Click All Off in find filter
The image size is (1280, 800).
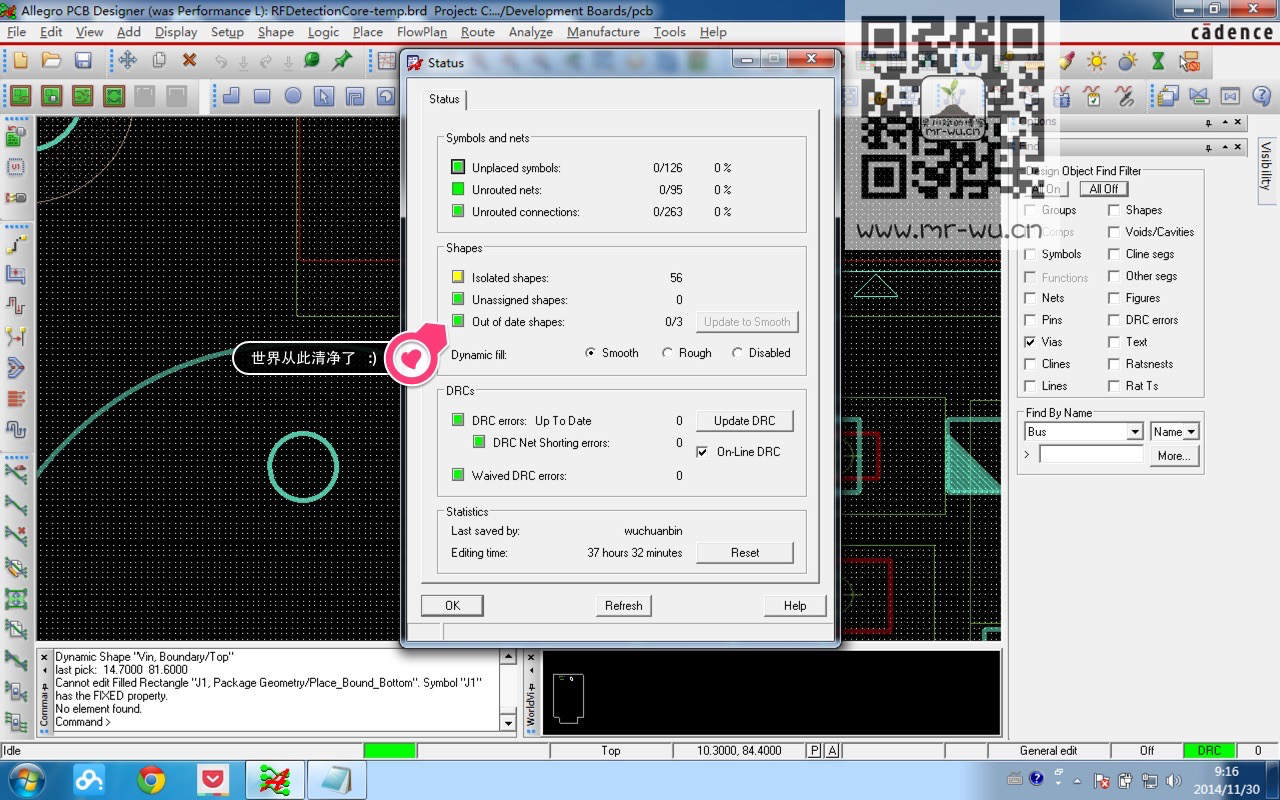click(x=1104, y=189)
